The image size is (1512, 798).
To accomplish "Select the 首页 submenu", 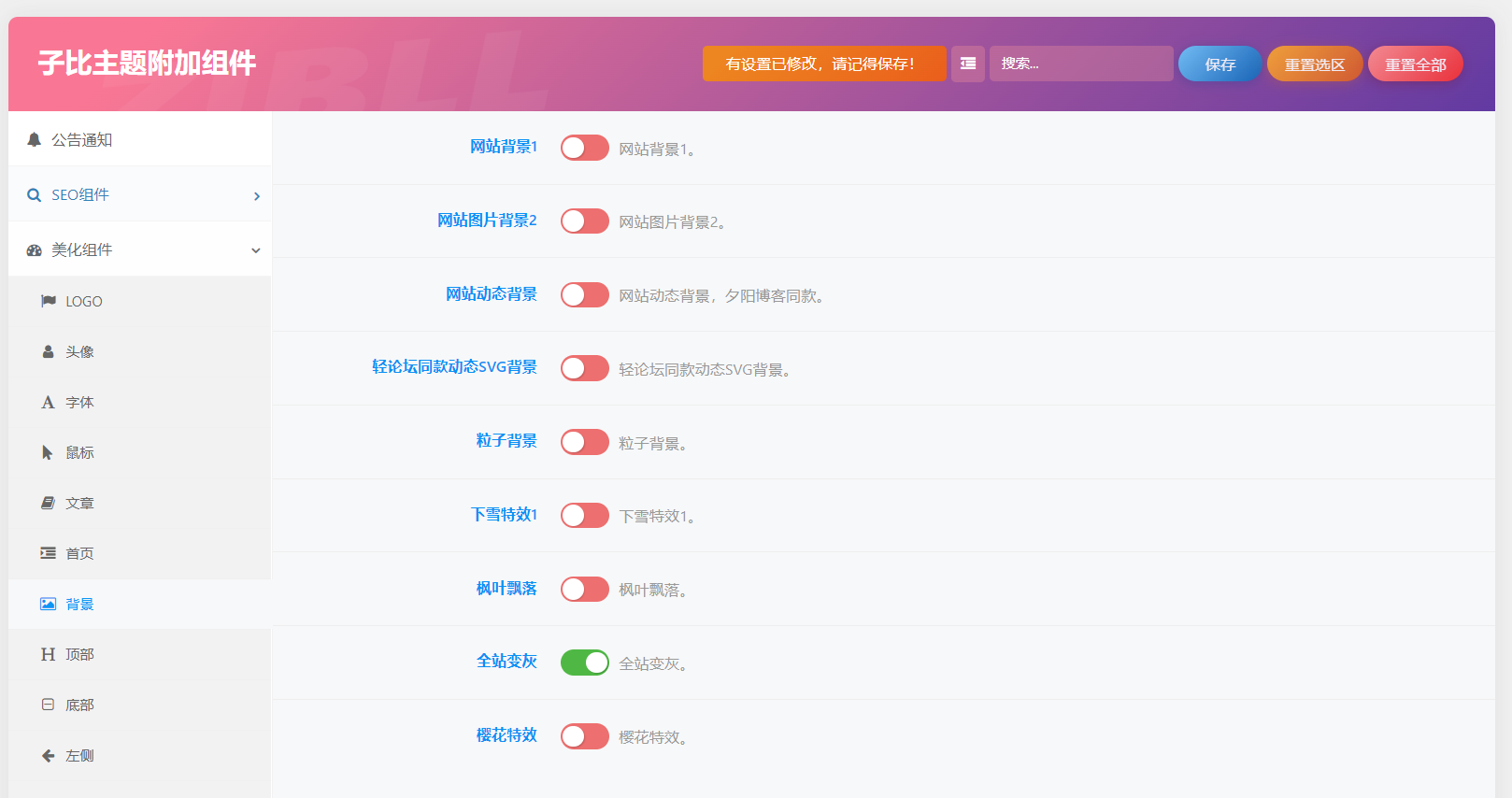I will pos(140,553).
